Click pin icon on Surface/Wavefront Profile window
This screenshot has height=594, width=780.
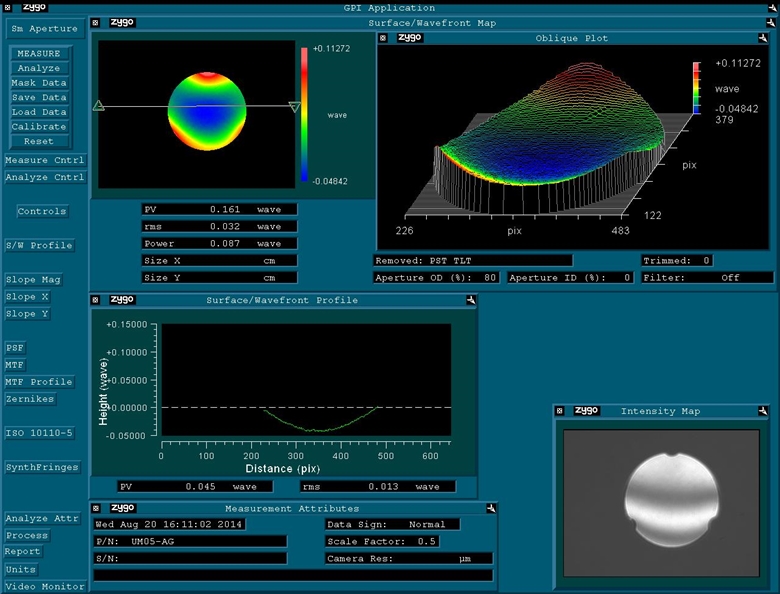470,299
